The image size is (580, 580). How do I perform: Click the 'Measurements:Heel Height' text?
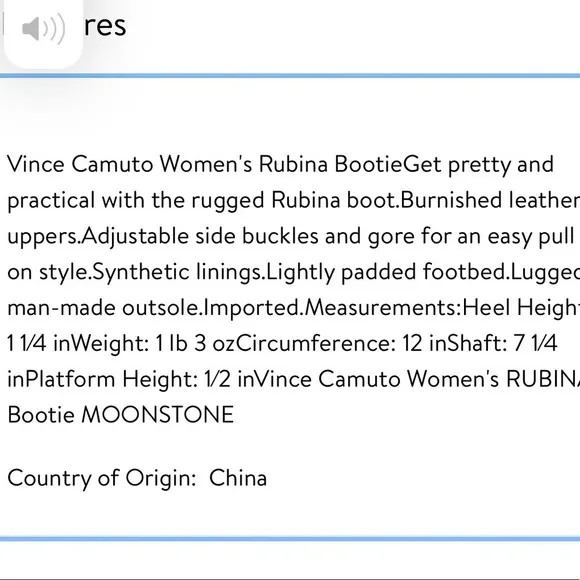(442, 308)
